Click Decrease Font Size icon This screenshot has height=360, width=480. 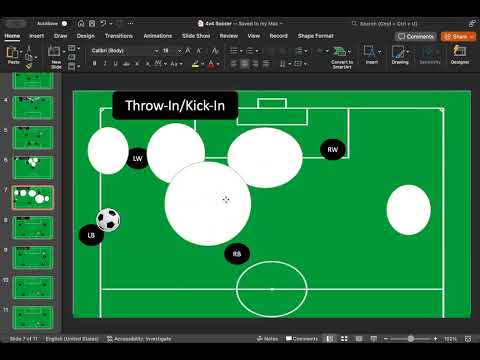click(x=199, y=51)
